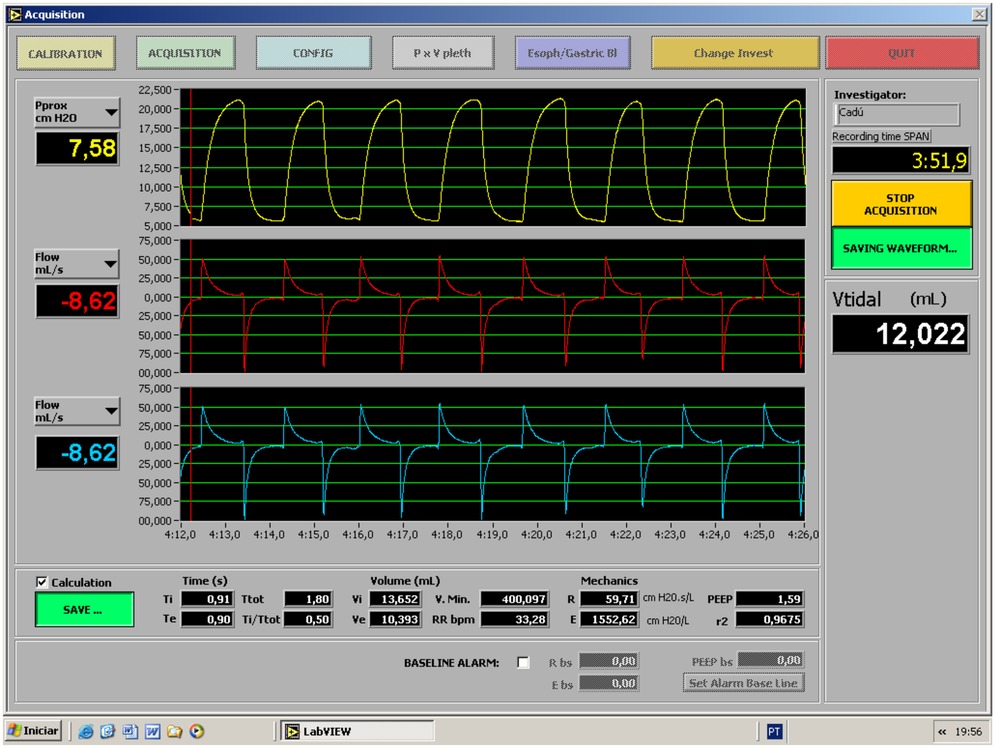Switch to the CALIBRATION tab
Viewport: 995px width, 748px height.
coord(66,53)
